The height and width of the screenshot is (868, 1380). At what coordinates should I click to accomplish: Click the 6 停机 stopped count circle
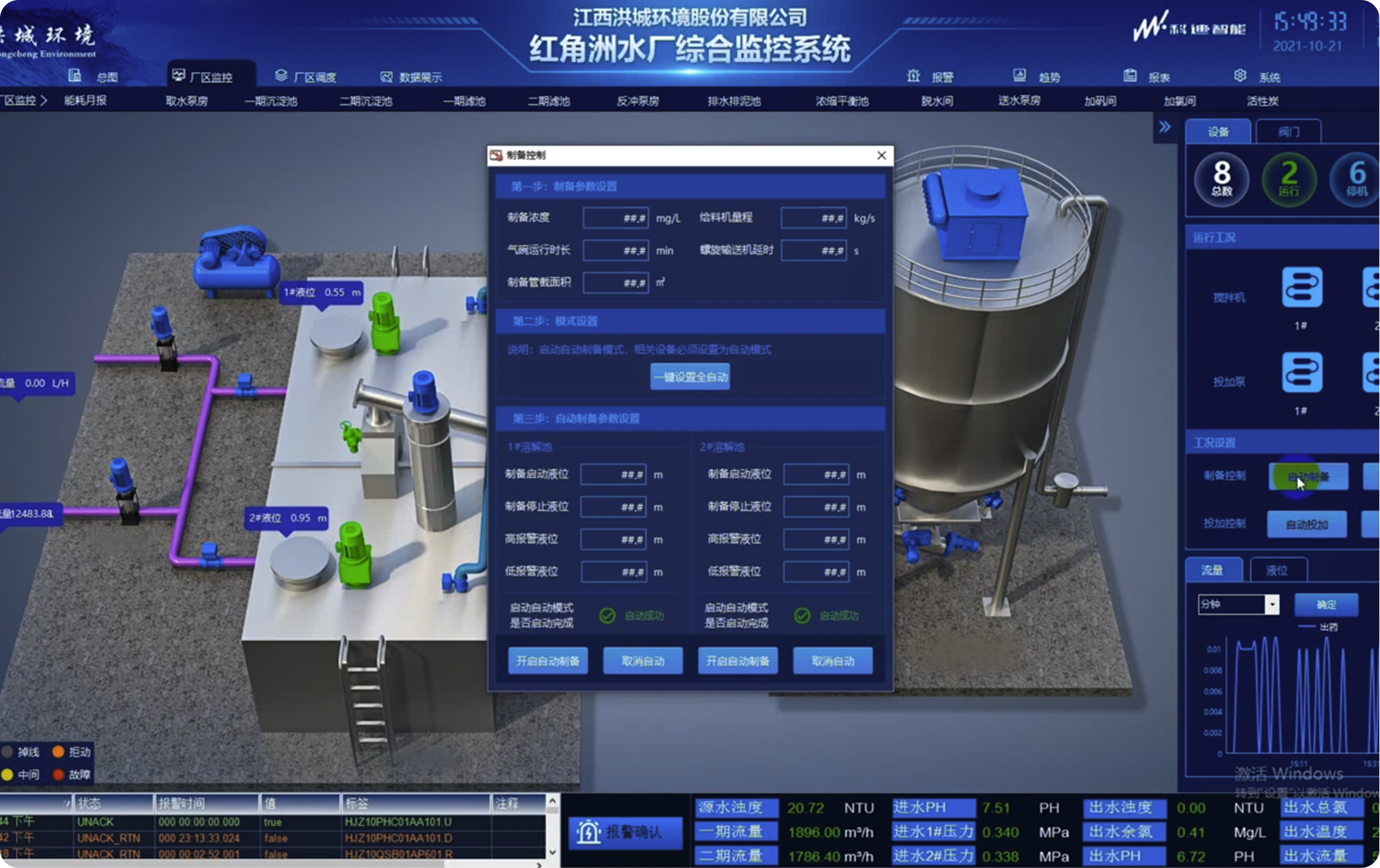(x=1356, y=179)
